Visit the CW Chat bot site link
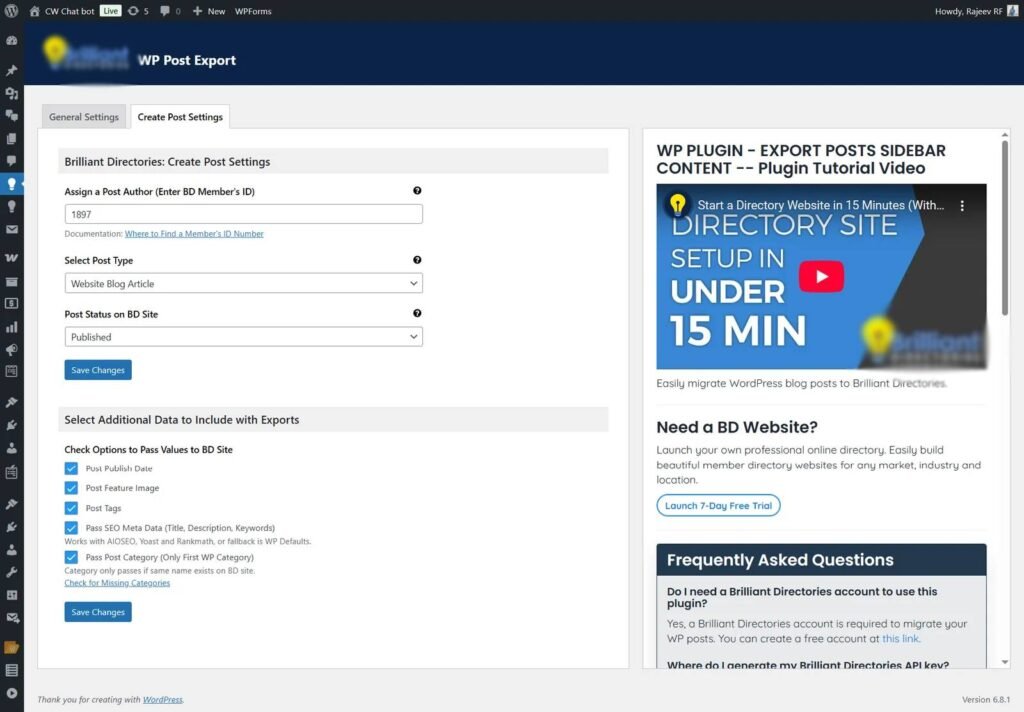This screenshot has width=1024, height=712. click(x=62, y=11)
